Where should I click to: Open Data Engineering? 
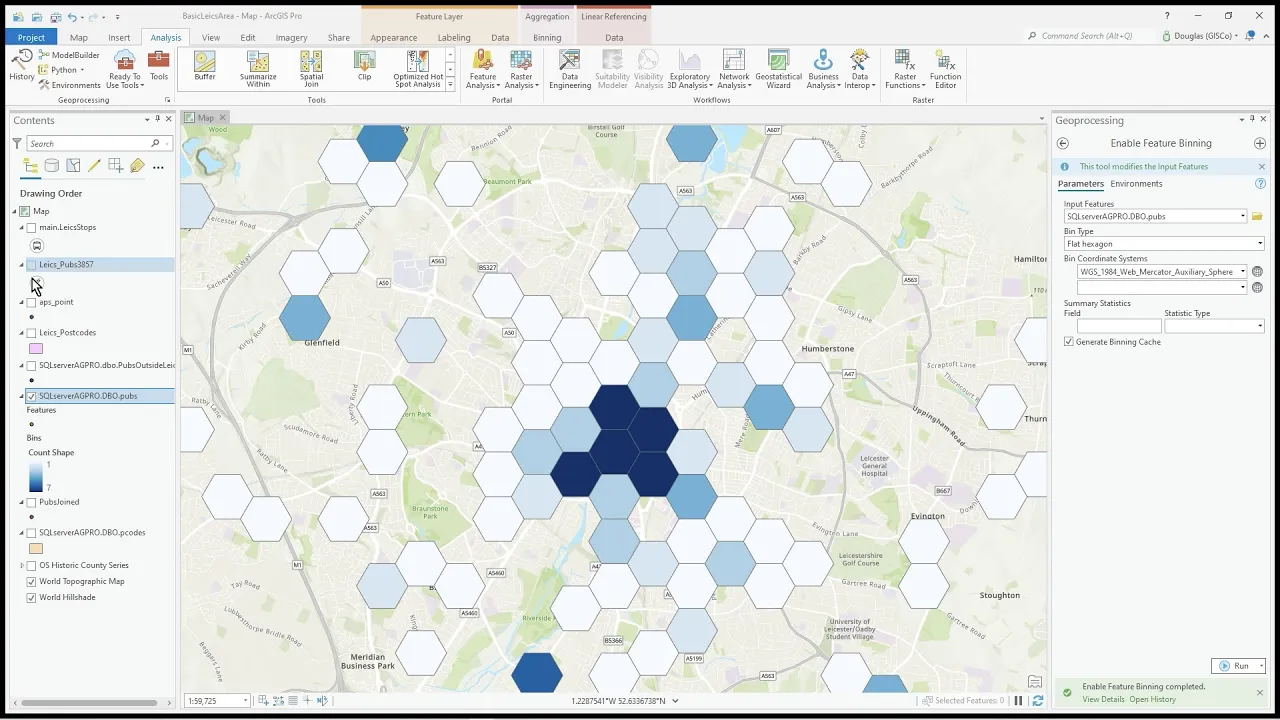point(570,69)
